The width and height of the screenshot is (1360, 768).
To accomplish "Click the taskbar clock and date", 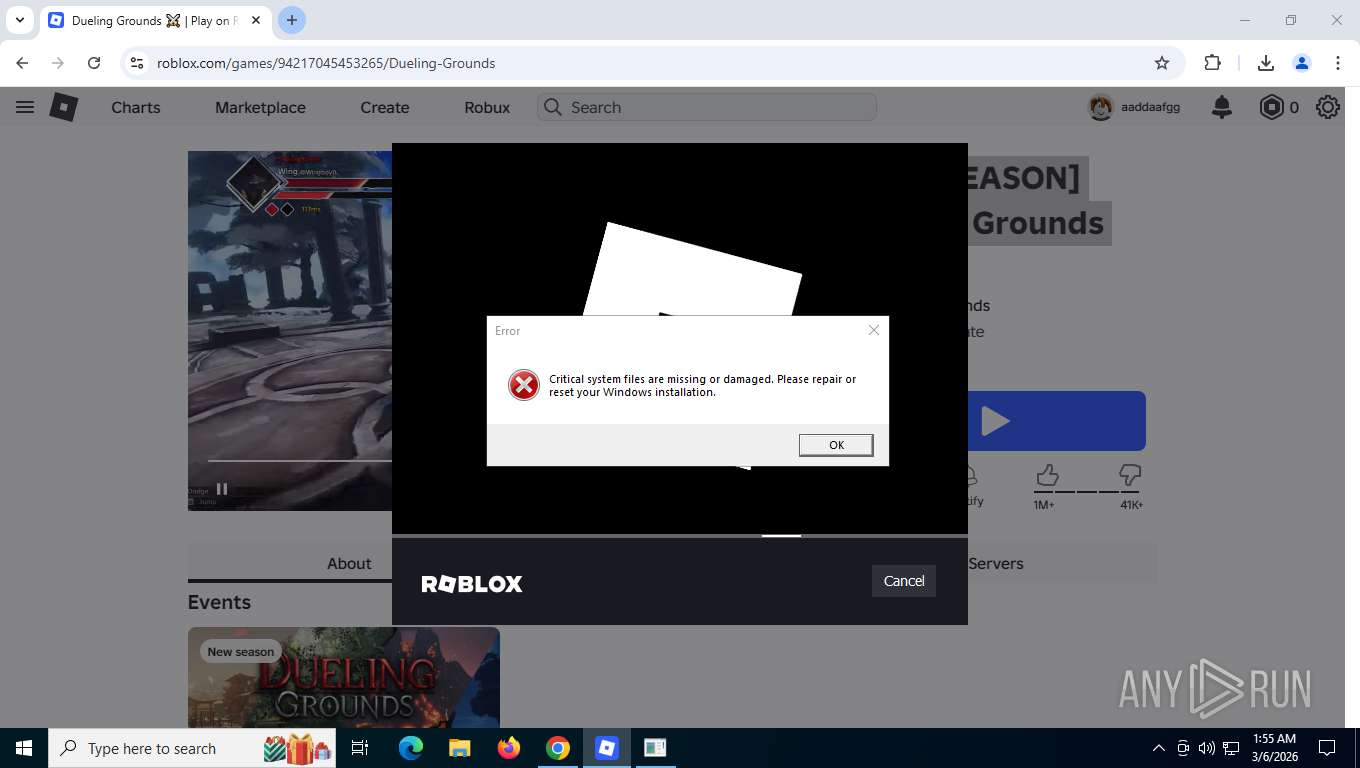I will (1273, 748).
